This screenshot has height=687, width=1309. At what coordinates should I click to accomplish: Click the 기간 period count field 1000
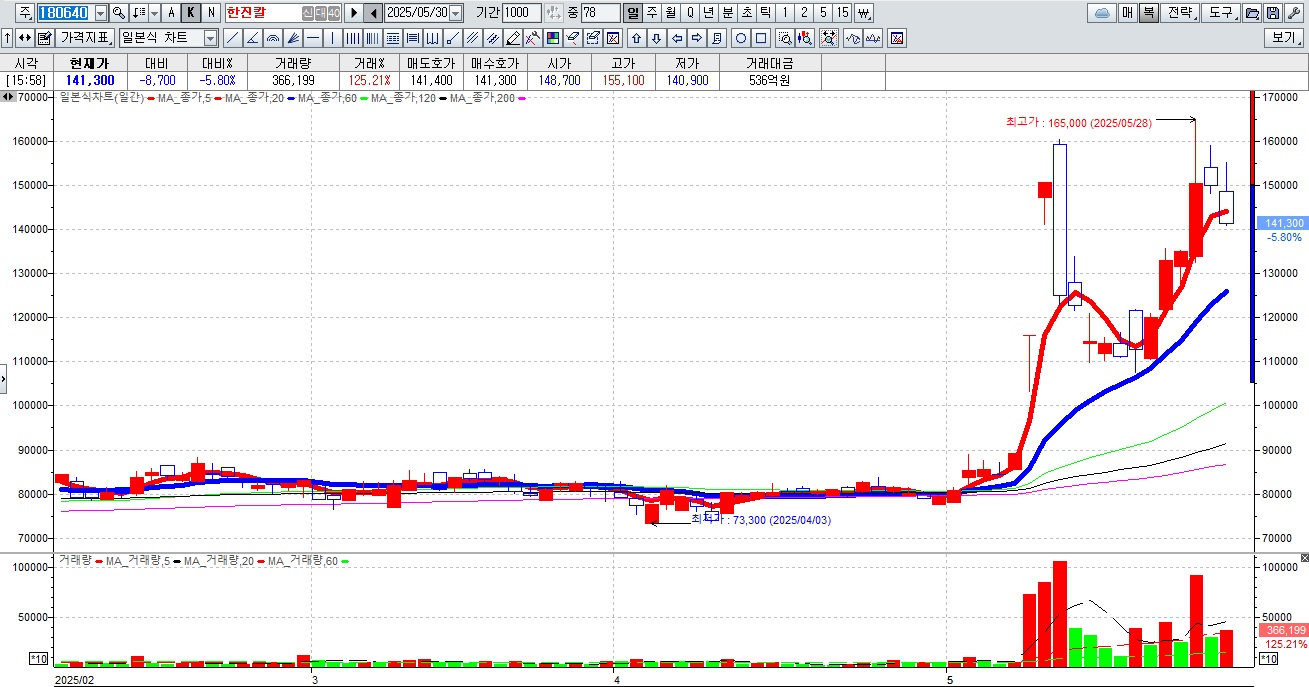pyautogui.click(x=521, y=13)
